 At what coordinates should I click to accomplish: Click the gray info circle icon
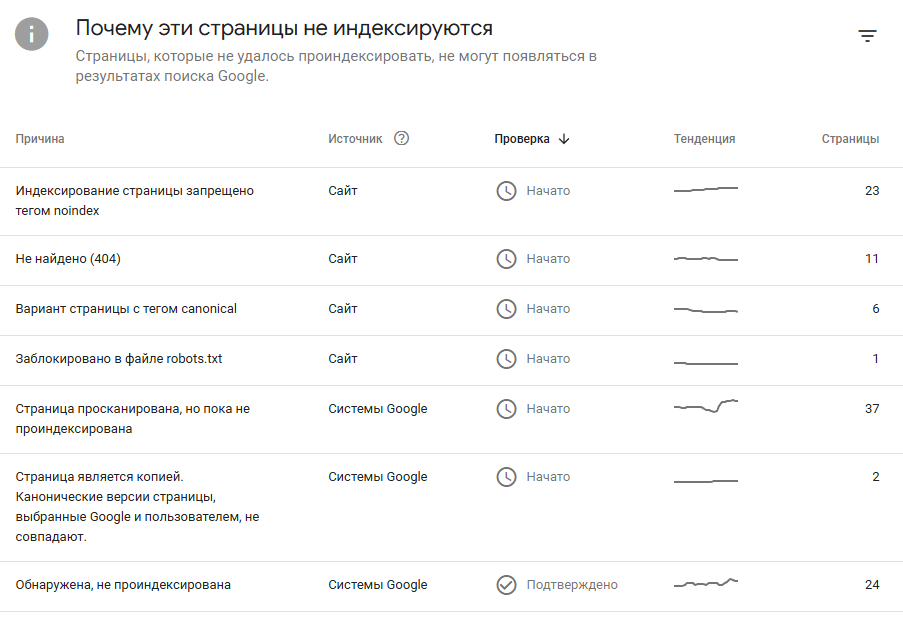tap(32, 34)
